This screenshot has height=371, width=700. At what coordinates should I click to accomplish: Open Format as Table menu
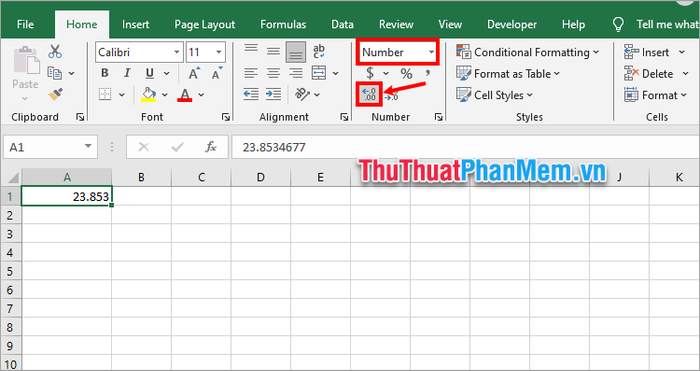(x=508, y=73)
